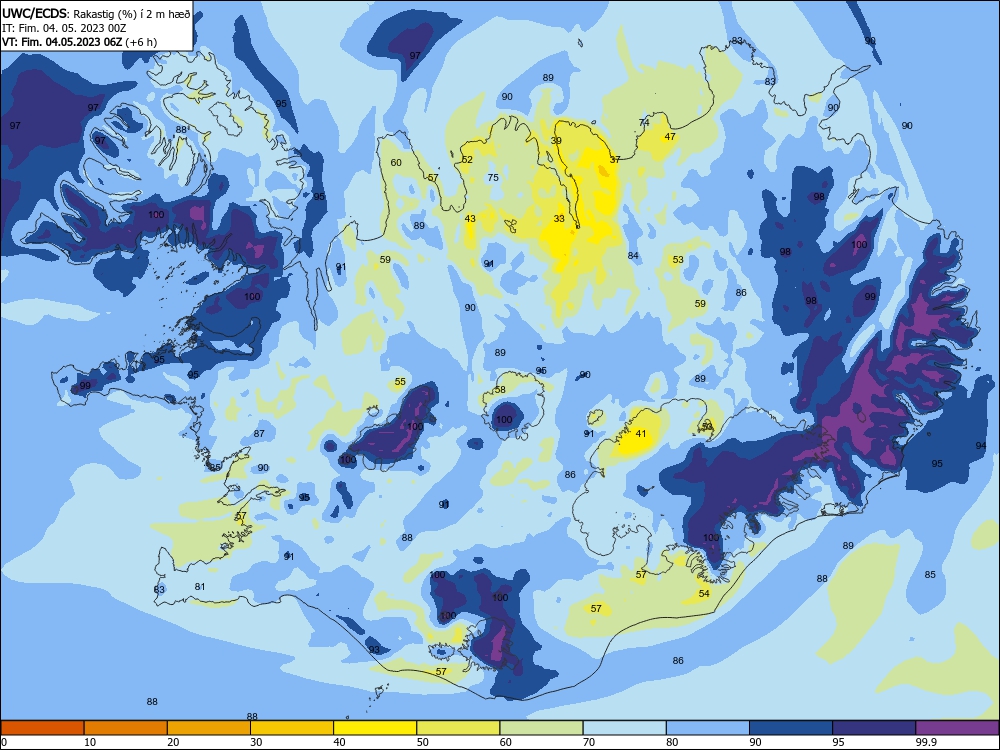Click the legend tick label '70'
Image resolution: width=1000 pixels, height=750 pixels.
tap(589, 742)
